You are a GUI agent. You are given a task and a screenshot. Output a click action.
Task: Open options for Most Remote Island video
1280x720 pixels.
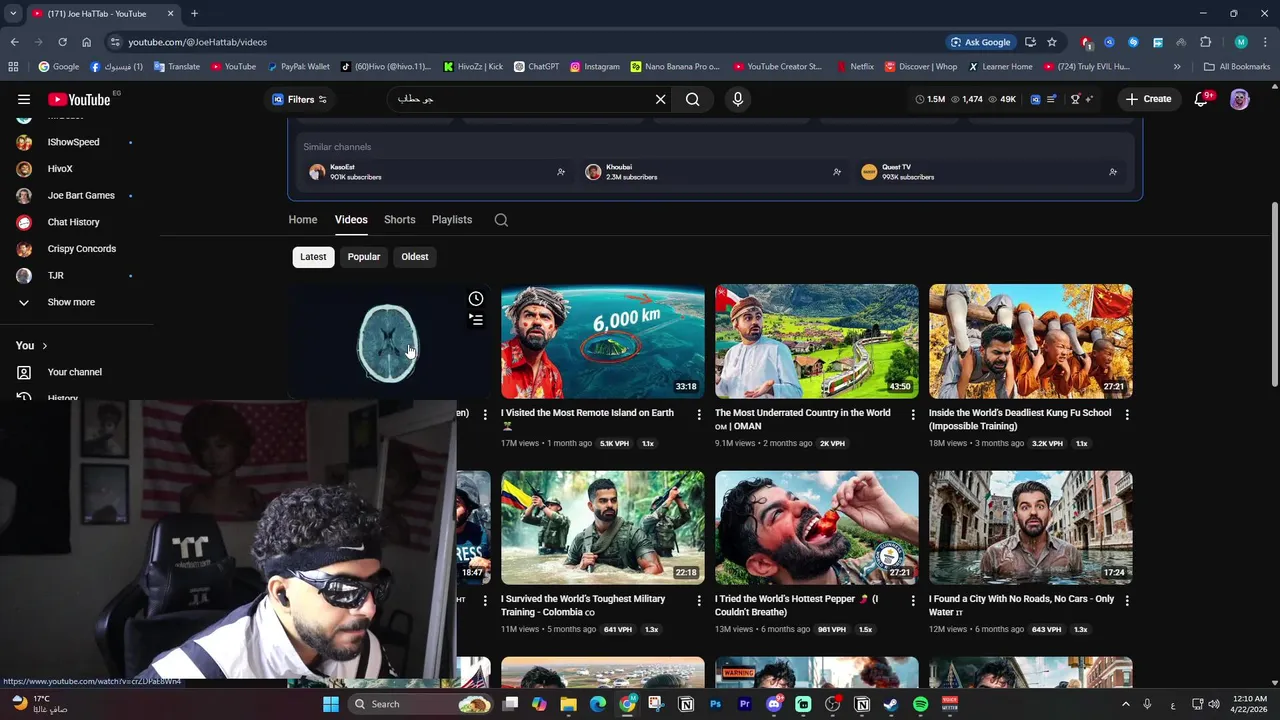(x=699, y=414)
